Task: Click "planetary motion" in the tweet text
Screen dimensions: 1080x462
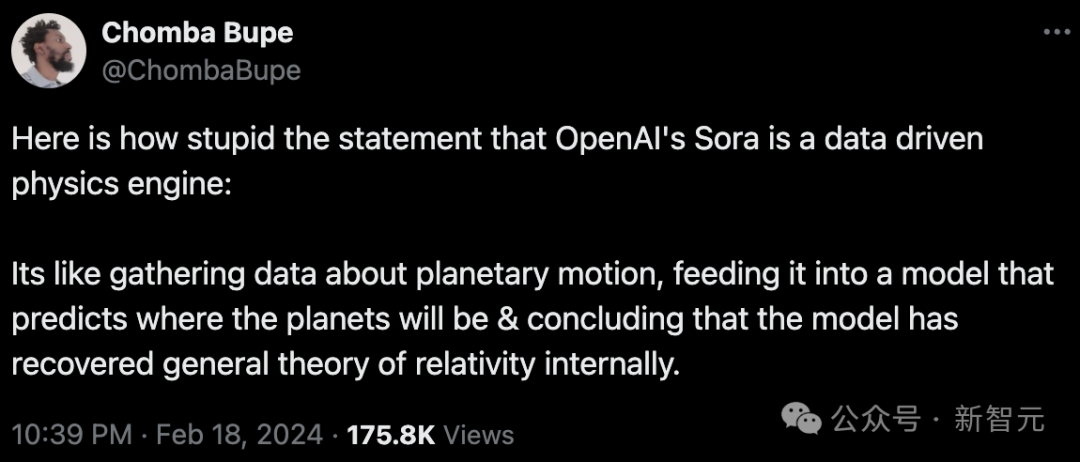Action: point(539,275)
